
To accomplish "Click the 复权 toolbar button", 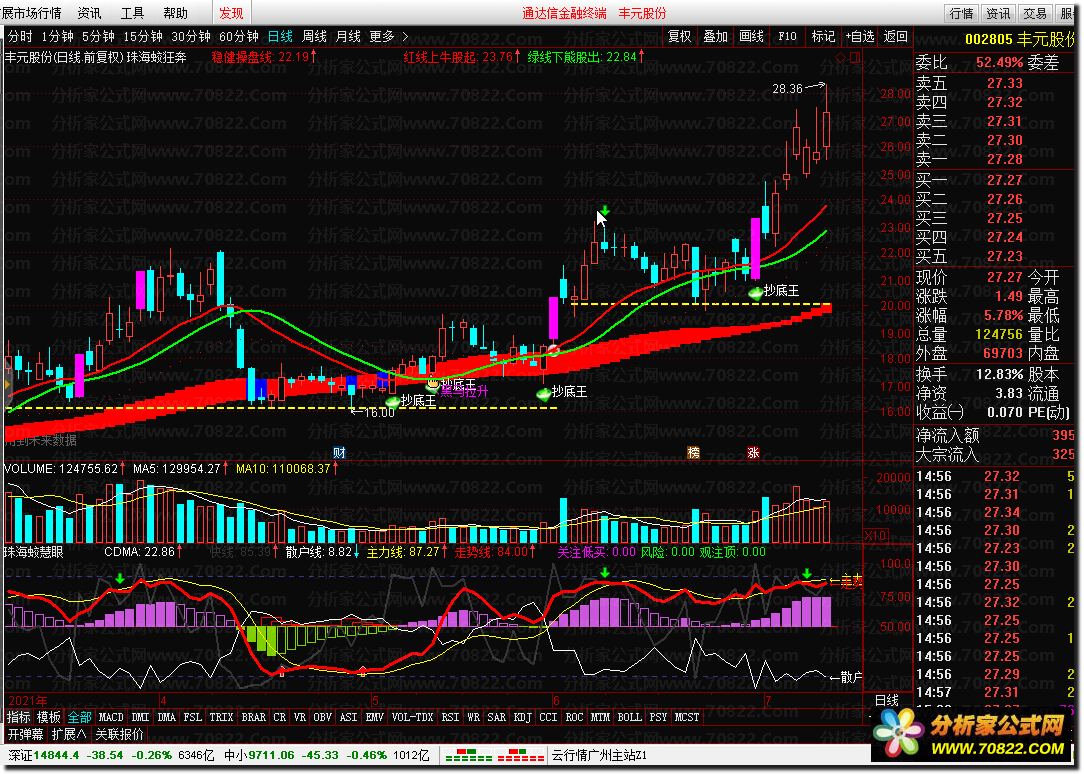I will (x=680, y=36).
